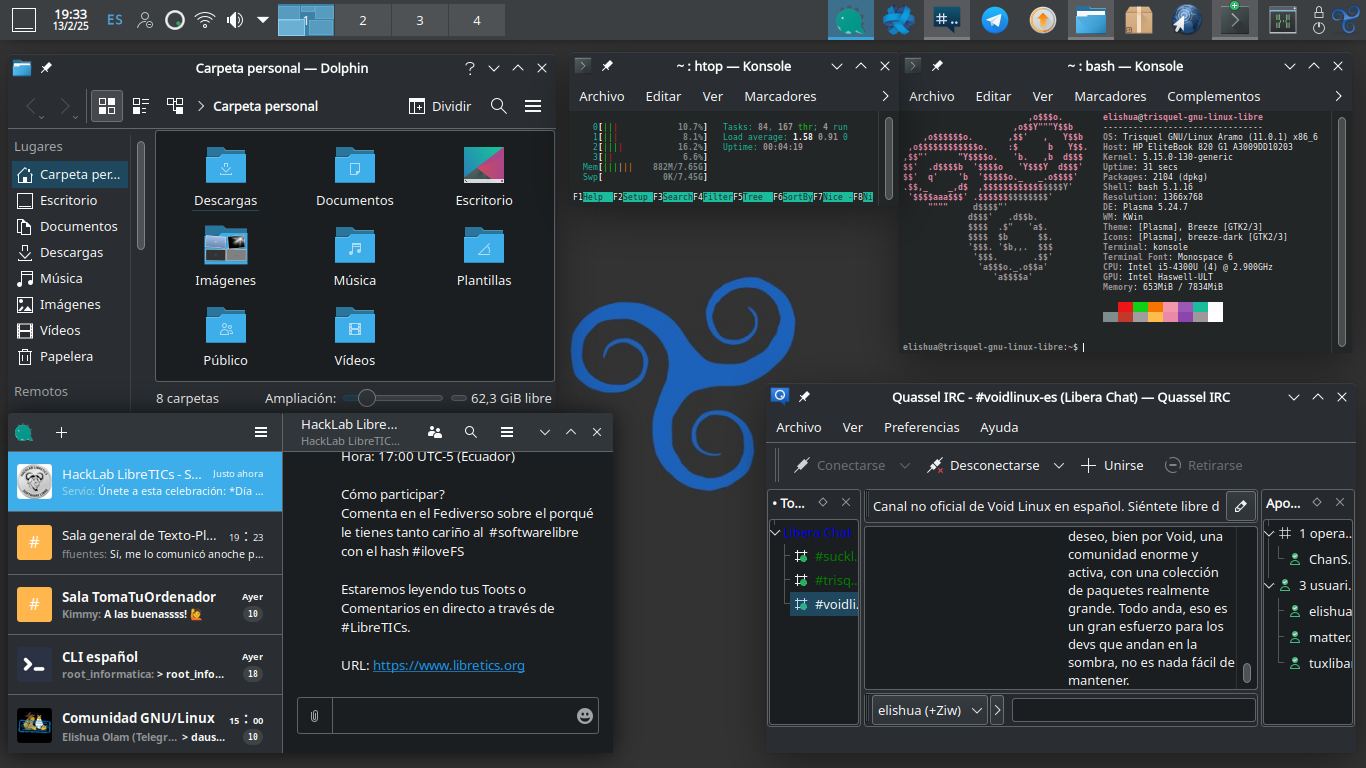Image resolution: width=1366 pixels, height=768 pixels.
Task: Collapse the operators group in nick list
Action: [1271, 534]
